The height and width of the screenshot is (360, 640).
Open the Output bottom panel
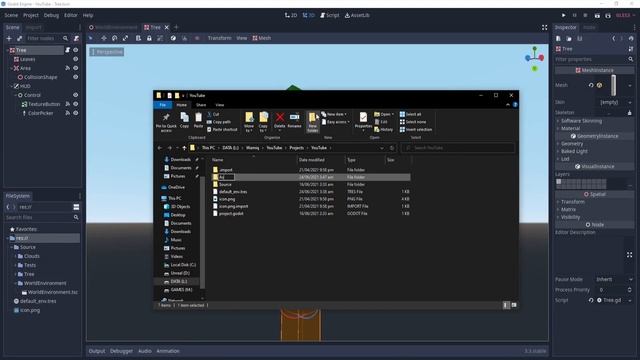click(x=97, y=351)
